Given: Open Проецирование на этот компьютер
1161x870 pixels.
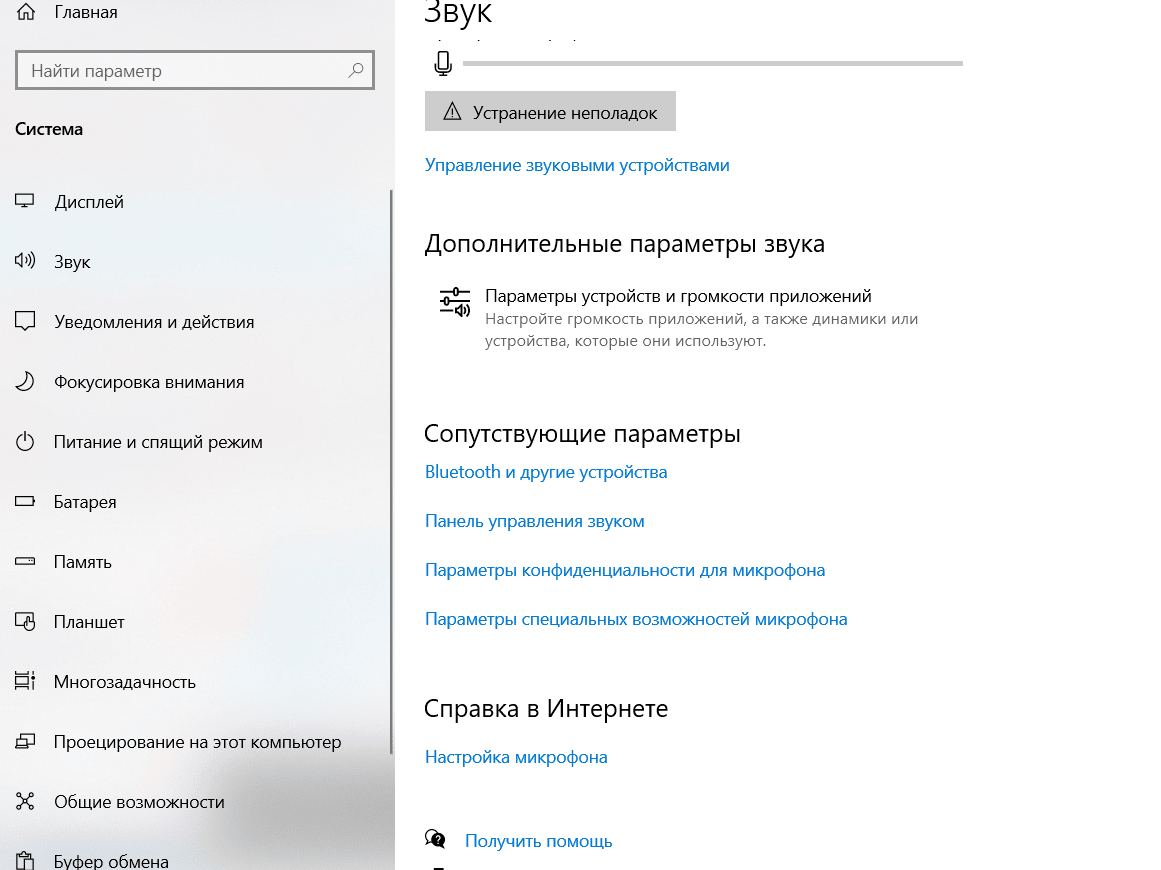Looking at the screenshot, I should [x=197, y=741].
